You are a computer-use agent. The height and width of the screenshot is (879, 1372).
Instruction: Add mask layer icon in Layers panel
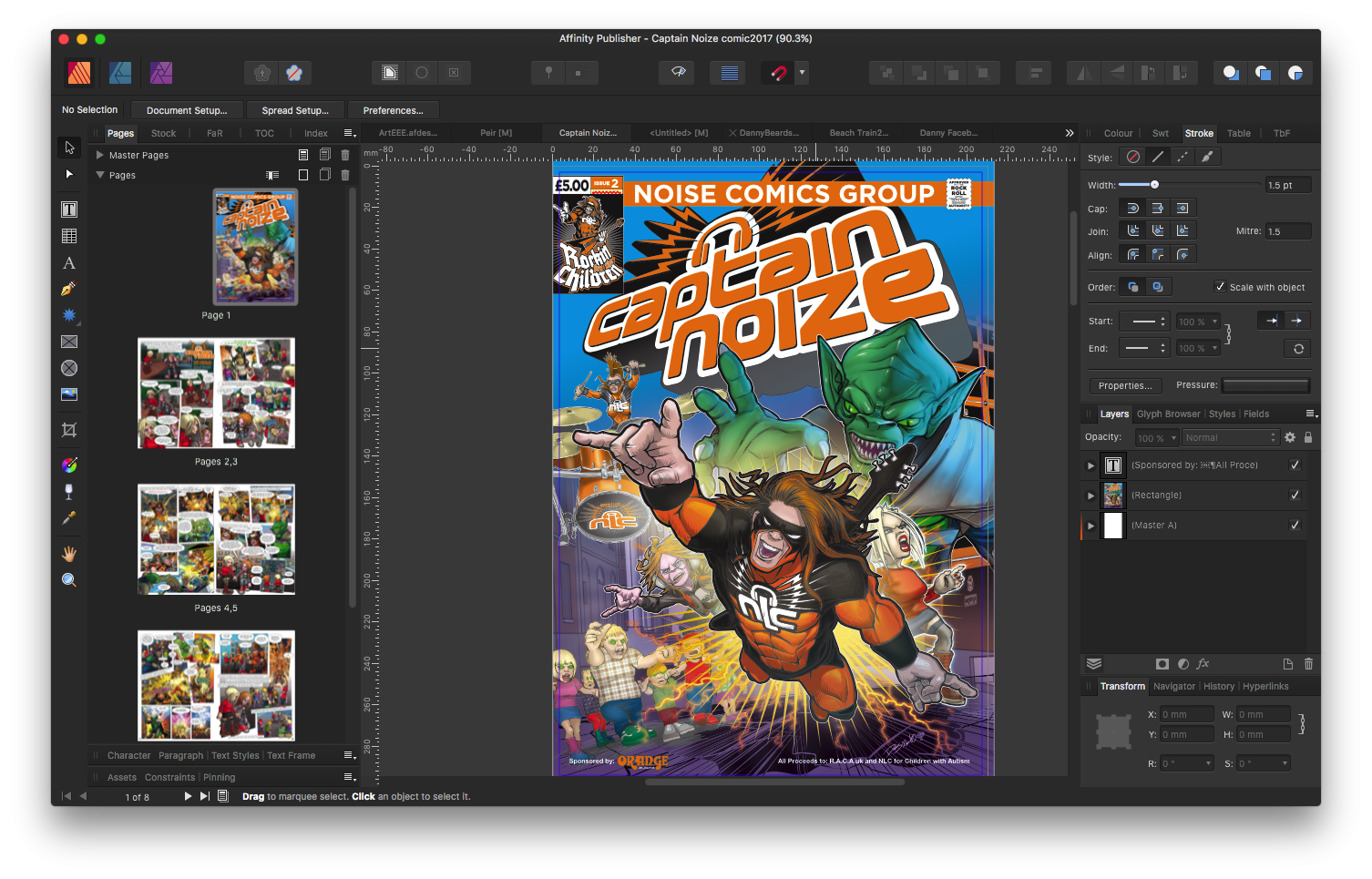[1162, 664]
